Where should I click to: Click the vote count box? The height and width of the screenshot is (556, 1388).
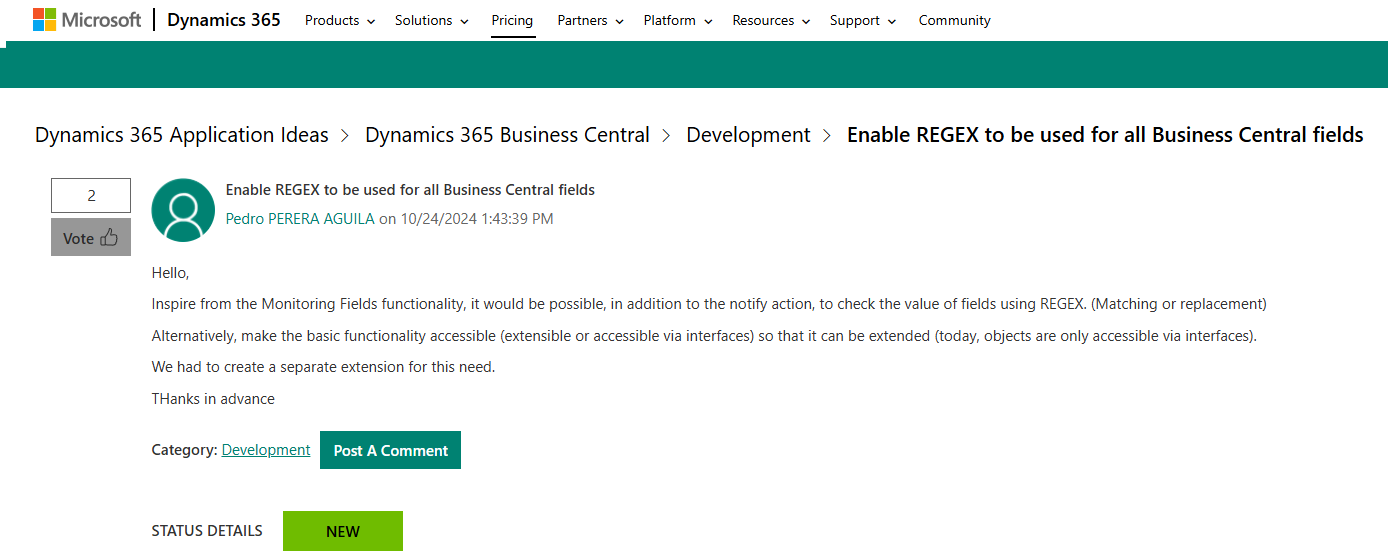click(91, 195)
